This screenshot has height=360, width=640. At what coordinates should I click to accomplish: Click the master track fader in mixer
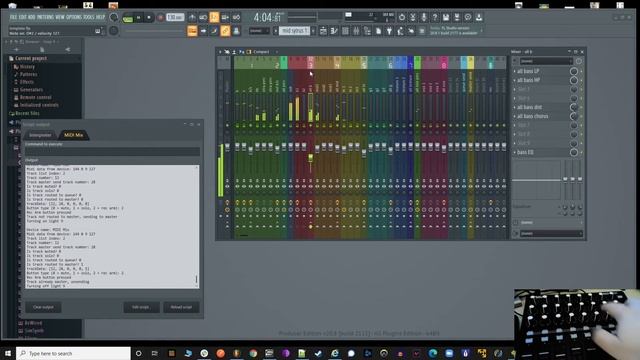(x=228, y=147)
